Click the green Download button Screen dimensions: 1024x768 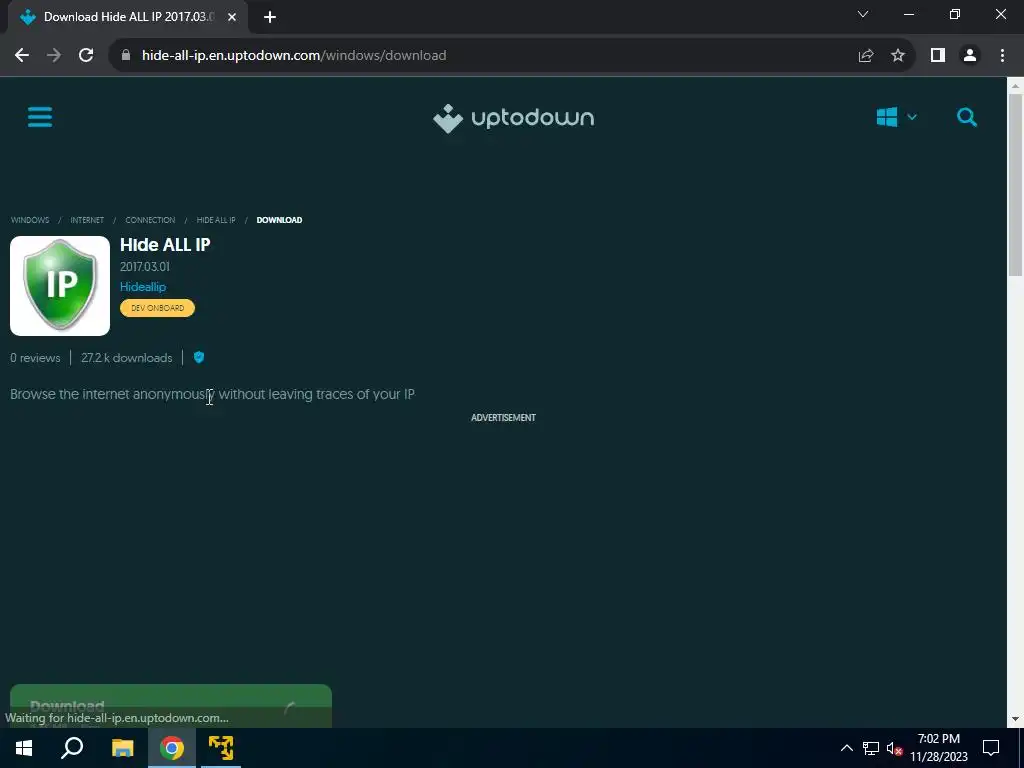171,706
